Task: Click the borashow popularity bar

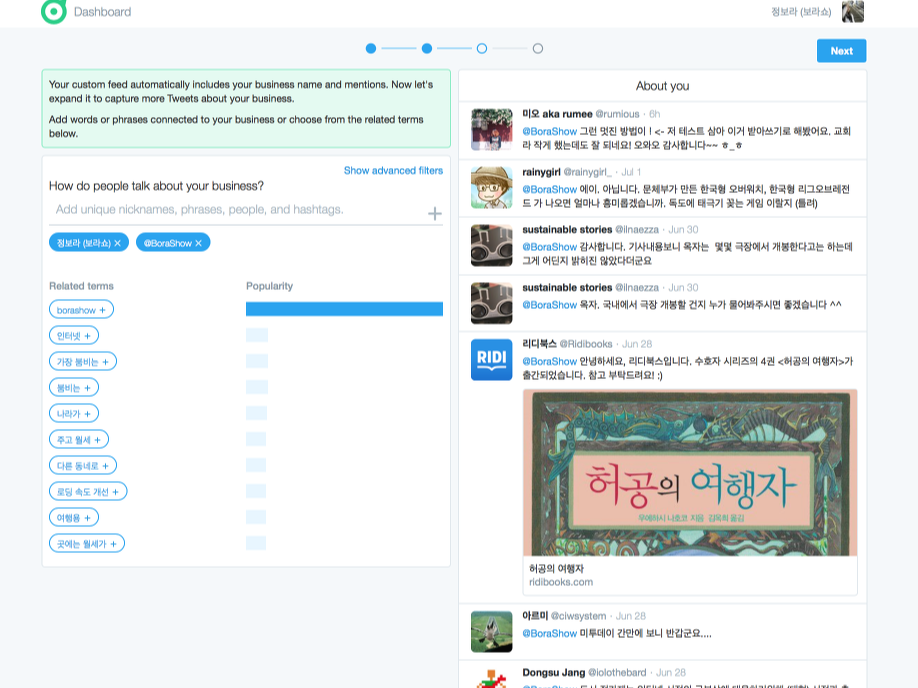Action: point(344,309)
